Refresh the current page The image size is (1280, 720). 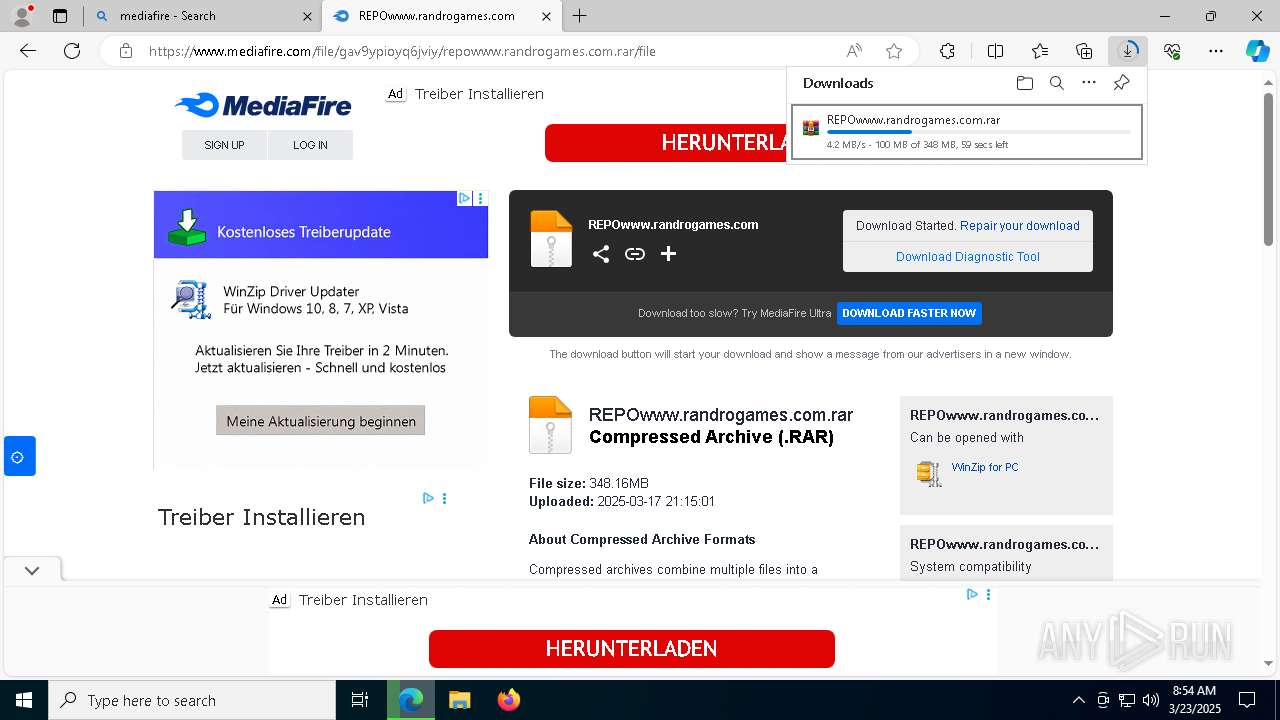[x=72, y=51]
